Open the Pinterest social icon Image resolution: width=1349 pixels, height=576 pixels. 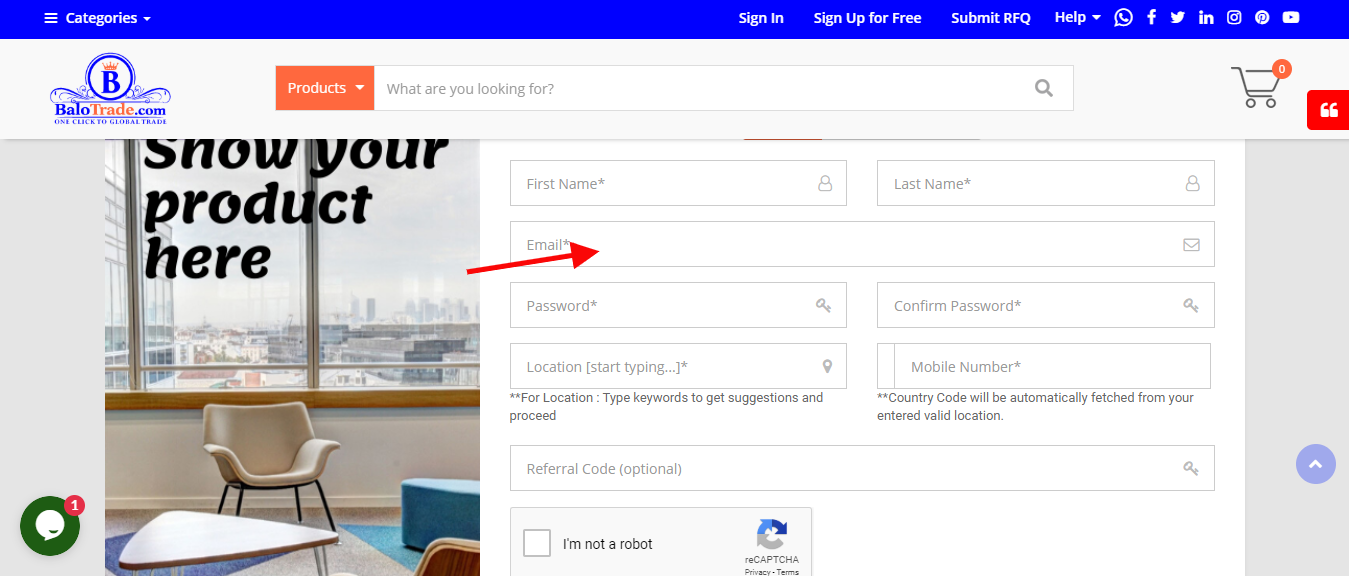(x=1262, y=18)
